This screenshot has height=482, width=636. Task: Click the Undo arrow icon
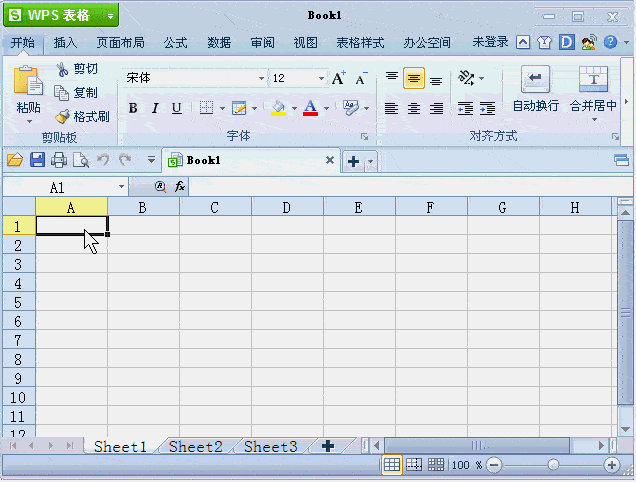[x=103, y=159]
